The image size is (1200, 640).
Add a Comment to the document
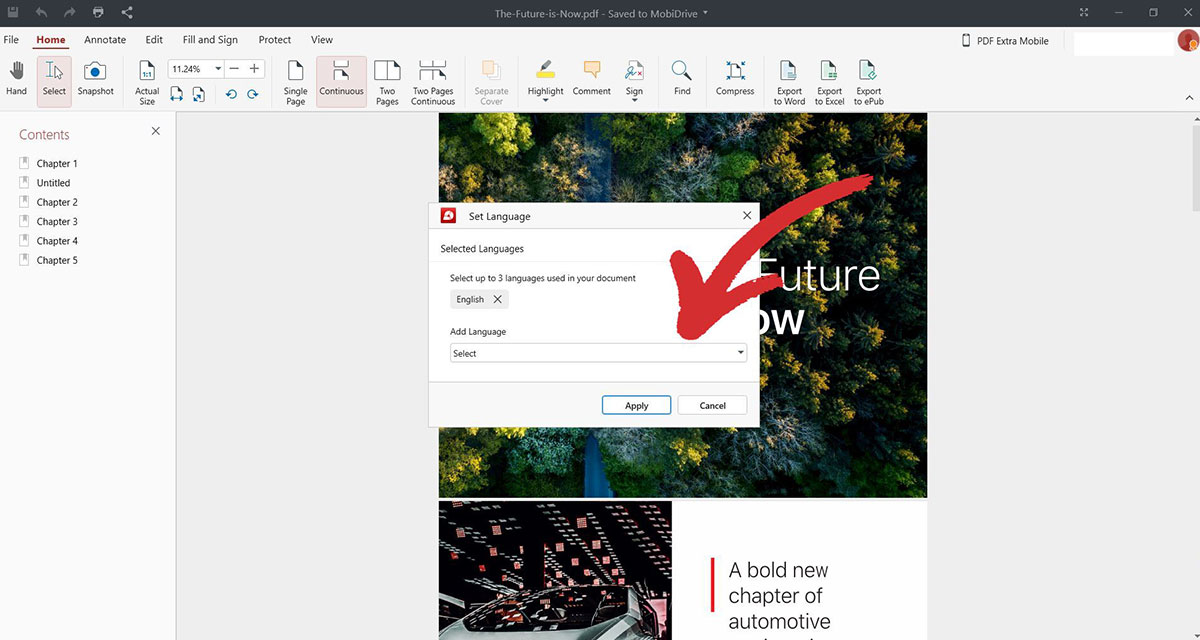[591, 80]
